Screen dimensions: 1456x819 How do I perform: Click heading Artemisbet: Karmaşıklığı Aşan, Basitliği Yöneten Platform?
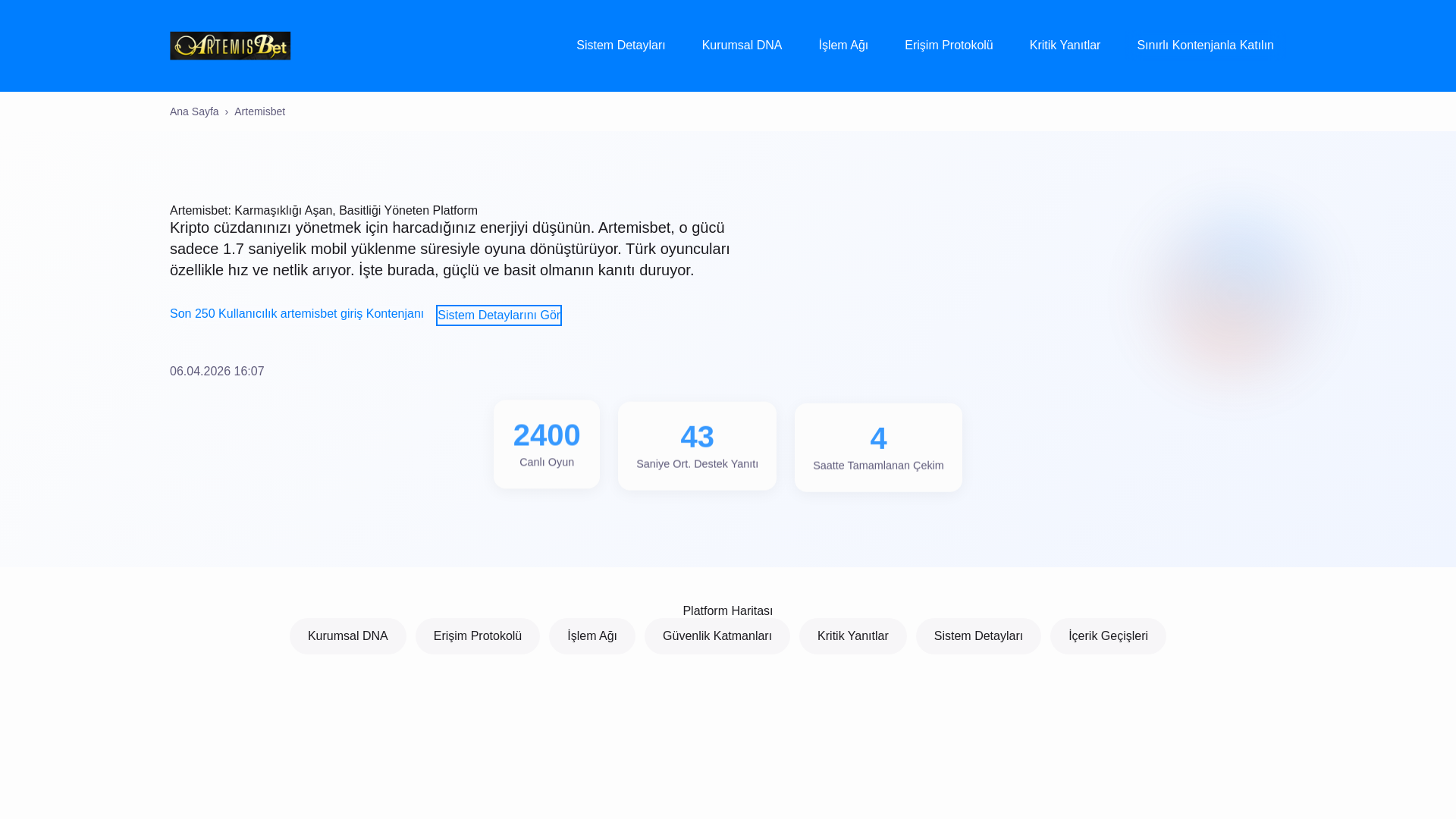click(324, 211)
